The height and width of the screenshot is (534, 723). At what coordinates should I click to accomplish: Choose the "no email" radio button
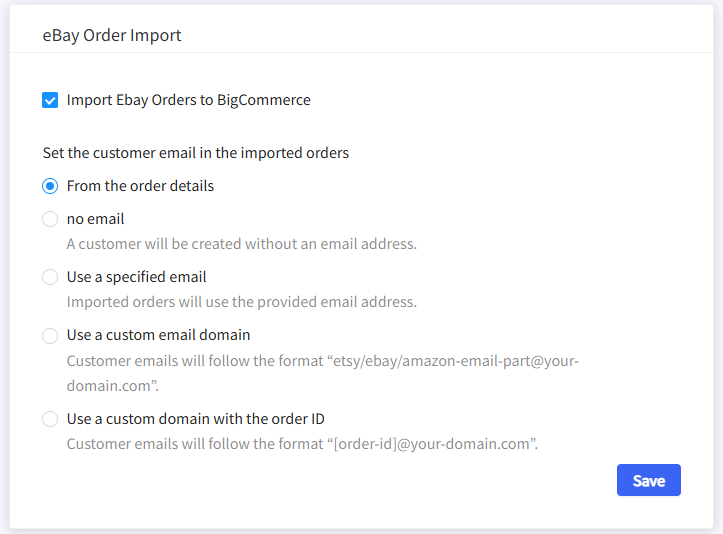pyautogui.click(x=50, y=219)
